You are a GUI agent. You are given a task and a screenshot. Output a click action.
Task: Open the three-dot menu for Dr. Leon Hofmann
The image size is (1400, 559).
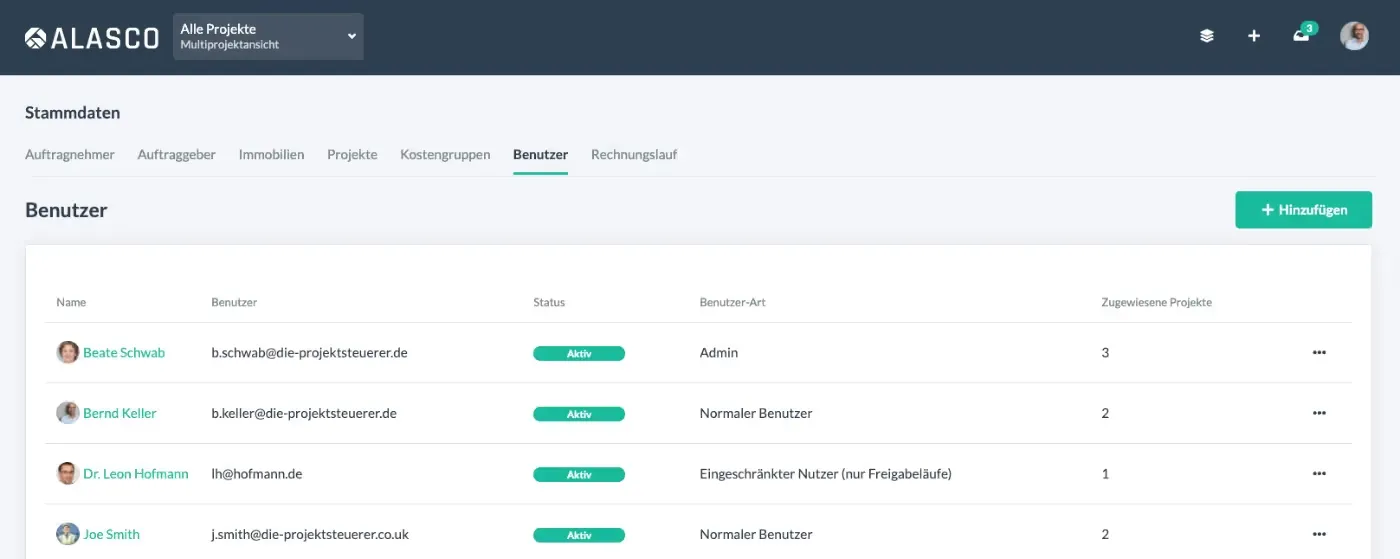(x=1319, y=474)
